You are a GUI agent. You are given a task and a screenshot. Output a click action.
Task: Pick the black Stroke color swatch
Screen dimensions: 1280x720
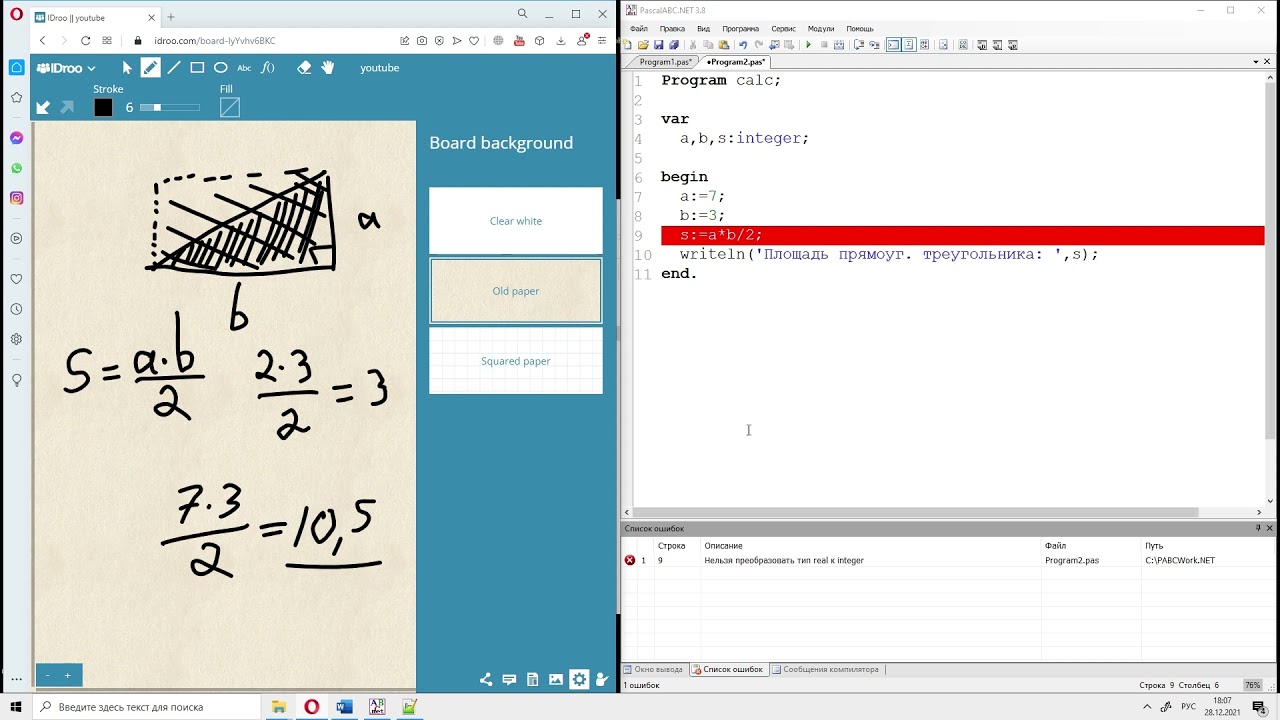[103, 108]
